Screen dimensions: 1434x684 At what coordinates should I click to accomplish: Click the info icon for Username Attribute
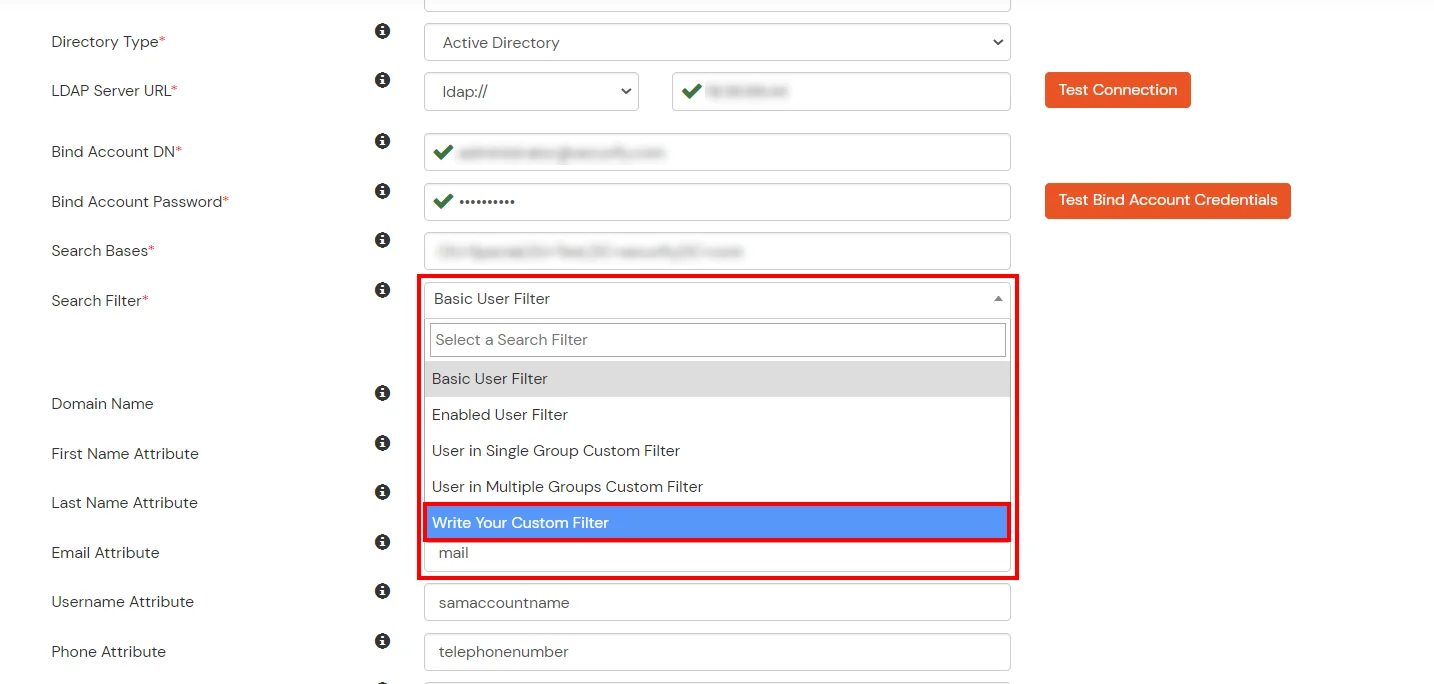pyautogui.click(x=382, y=591)
